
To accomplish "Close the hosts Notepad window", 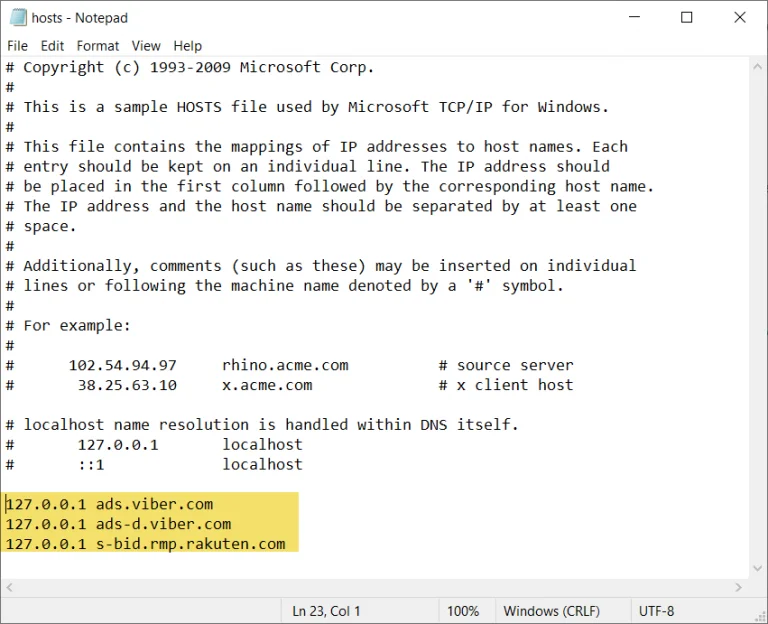I will point(740,18).
